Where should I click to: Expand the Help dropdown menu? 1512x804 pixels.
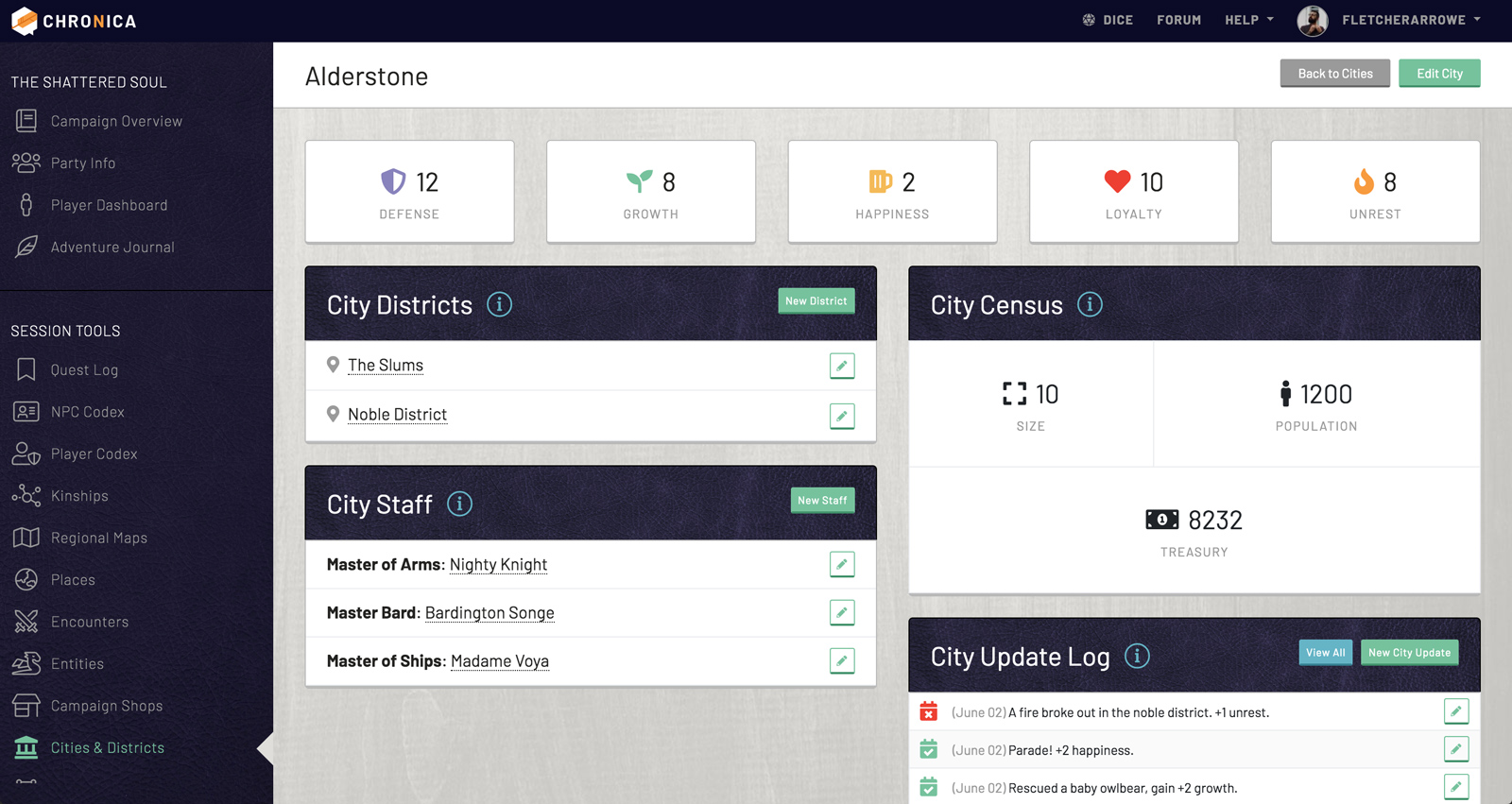click(1249, 20)
